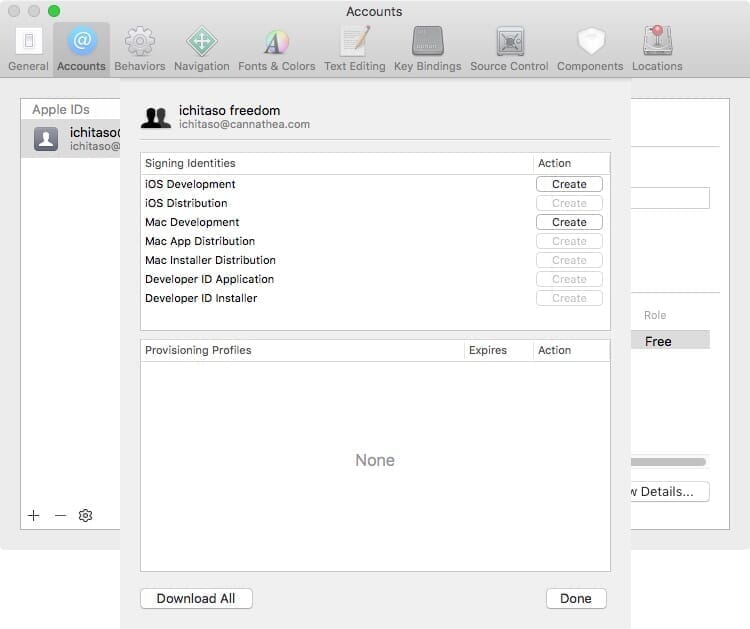Open the account actions gear menu

(86, 515)
